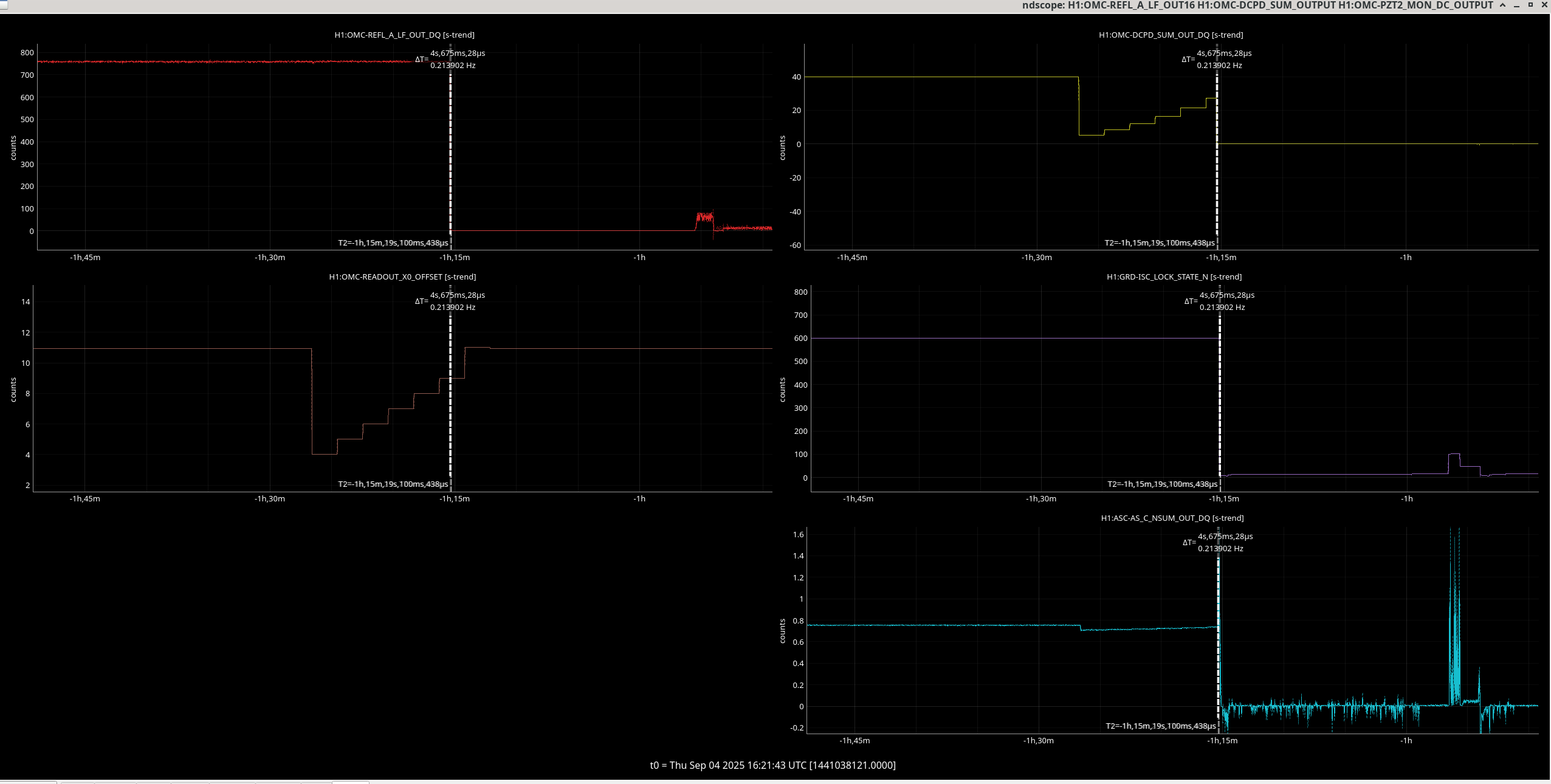Click the T2 cursor label in the DCPD_SUM plot

(1160, 243)
